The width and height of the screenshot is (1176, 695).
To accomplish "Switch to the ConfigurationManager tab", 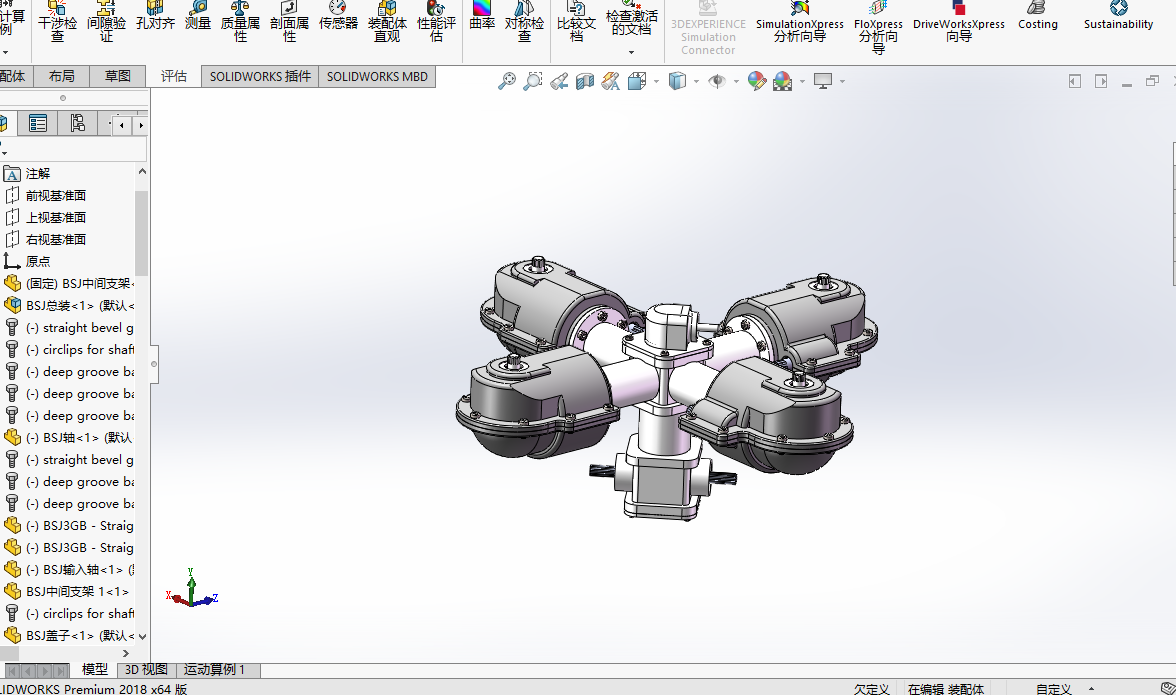I will [77, 123].
